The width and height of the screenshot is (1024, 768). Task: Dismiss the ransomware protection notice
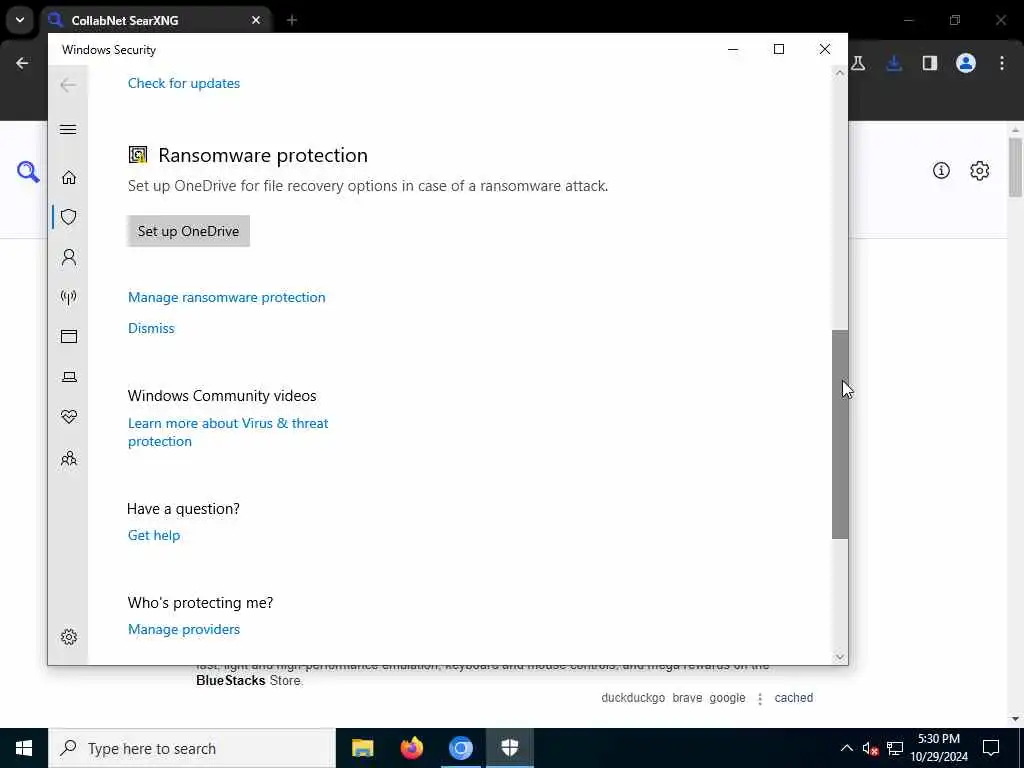point(151,328)
